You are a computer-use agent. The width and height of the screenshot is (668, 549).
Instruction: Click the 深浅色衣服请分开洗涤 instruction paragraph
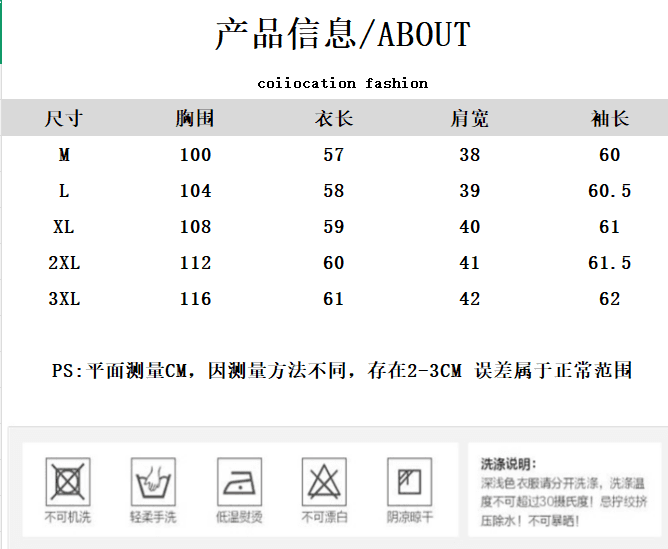pyautogui.click(x=564, y=502)
